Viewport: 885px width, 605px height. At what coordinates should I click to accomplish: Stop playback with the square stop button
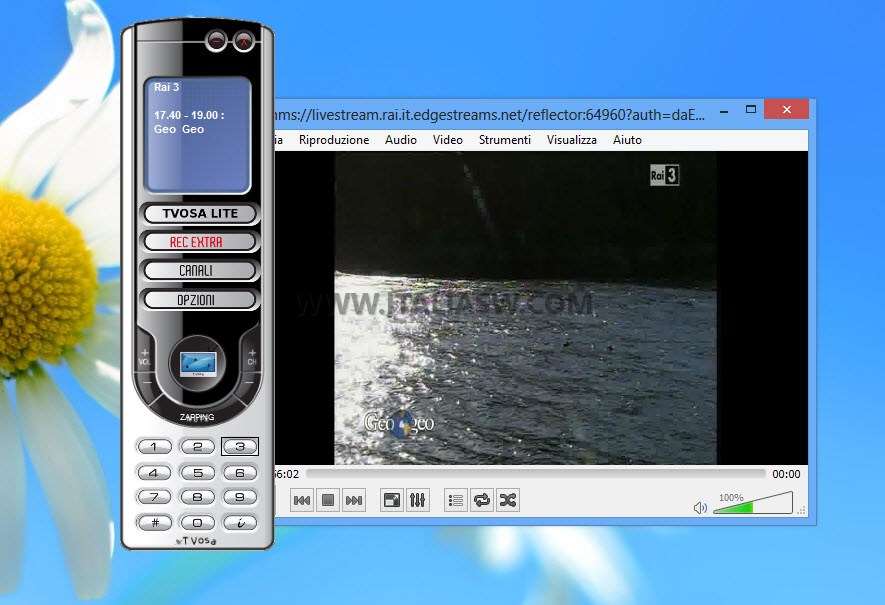(327, 500)
